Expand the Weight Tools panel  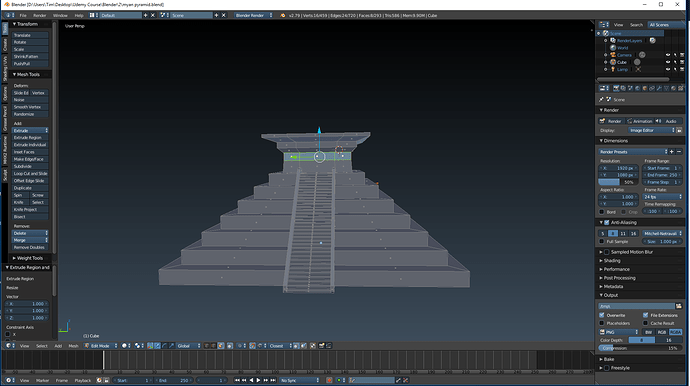[29, 258]
